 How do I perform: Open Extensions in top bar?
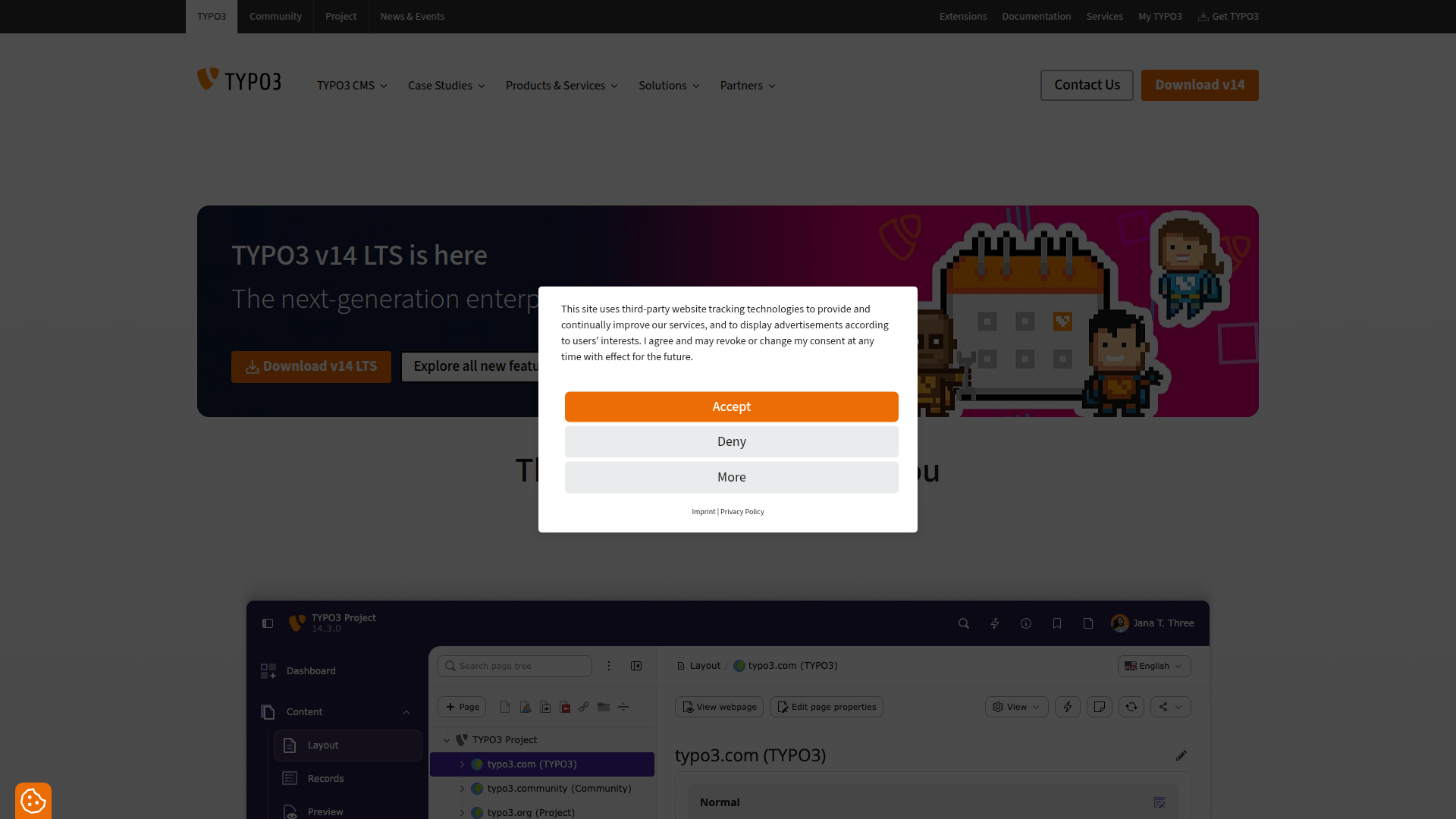coord(963,17)
